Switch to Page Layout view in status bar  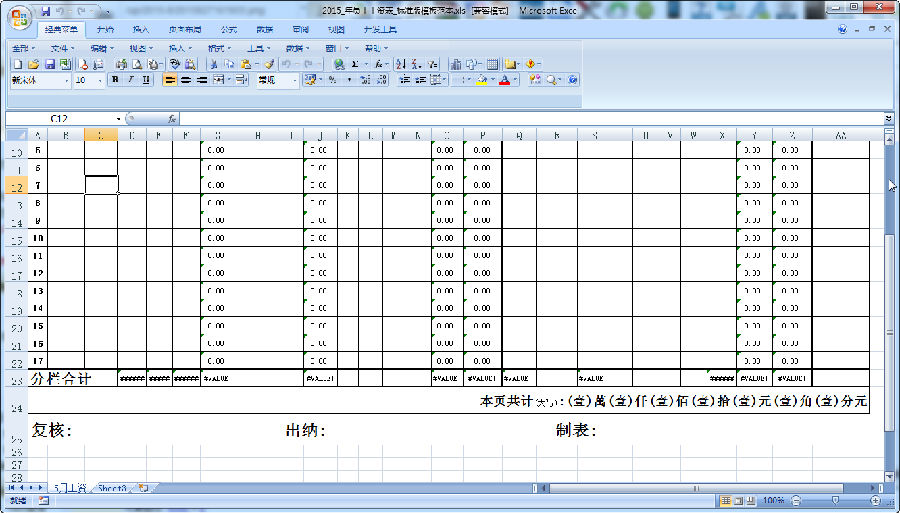(x=739, y=501)
